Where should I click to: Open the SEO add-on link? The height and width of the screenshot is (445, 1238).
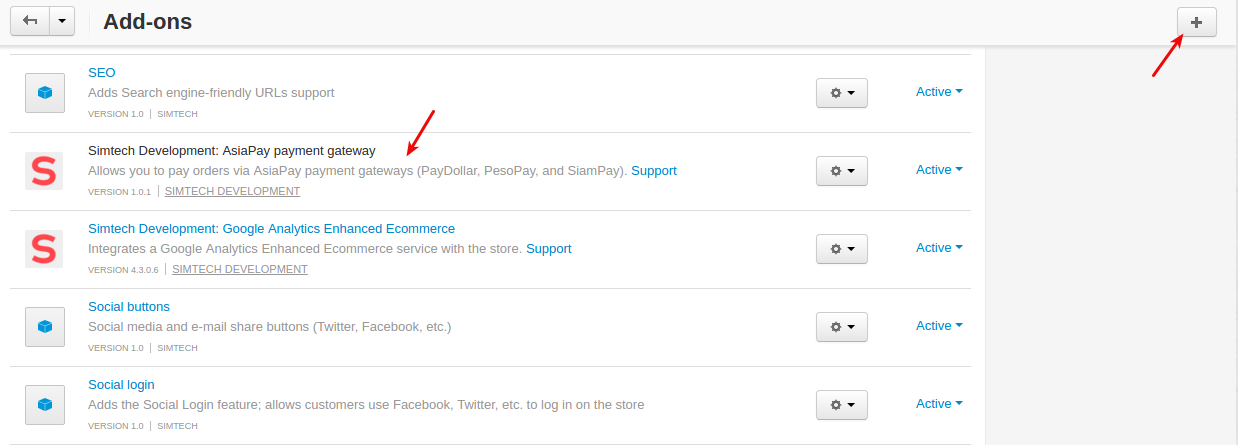pos(102,72)
